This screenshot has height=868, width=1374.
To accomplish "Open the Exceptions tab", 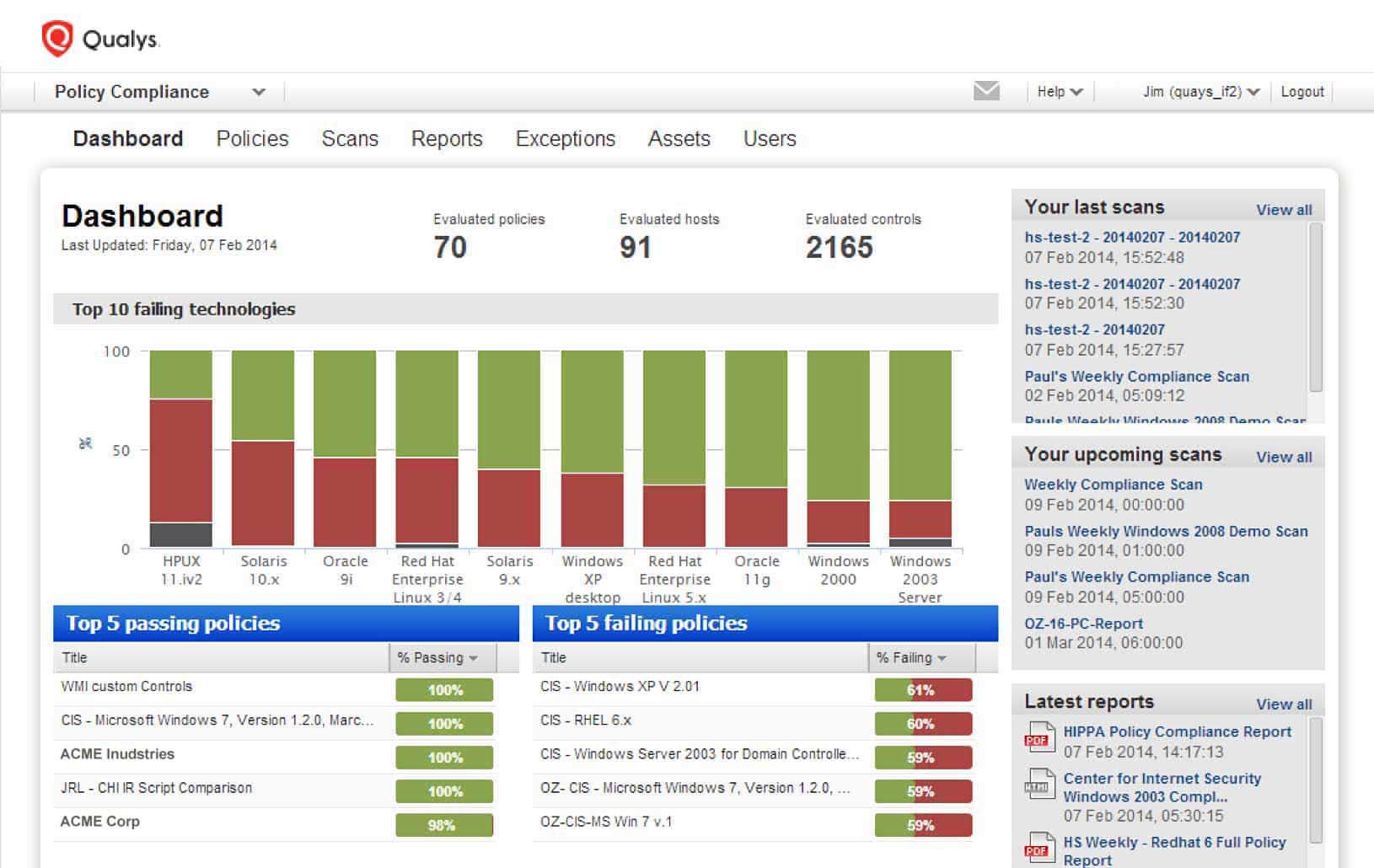I will 565,138.
